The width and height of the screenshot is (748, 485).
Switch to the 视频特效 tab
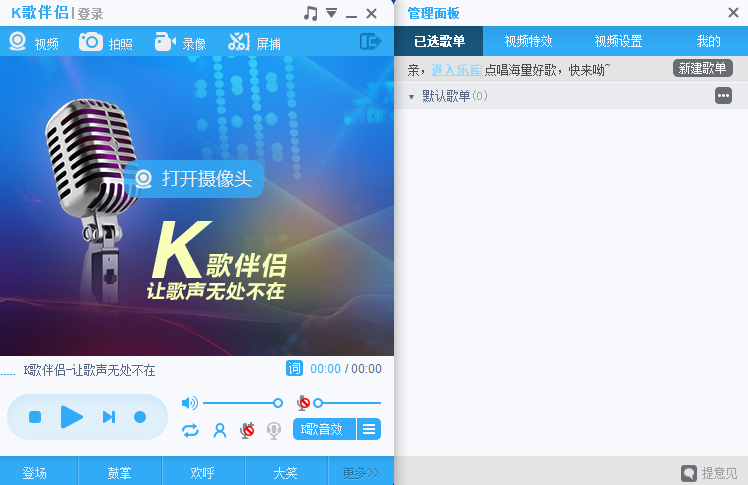[x=528, y=41]
